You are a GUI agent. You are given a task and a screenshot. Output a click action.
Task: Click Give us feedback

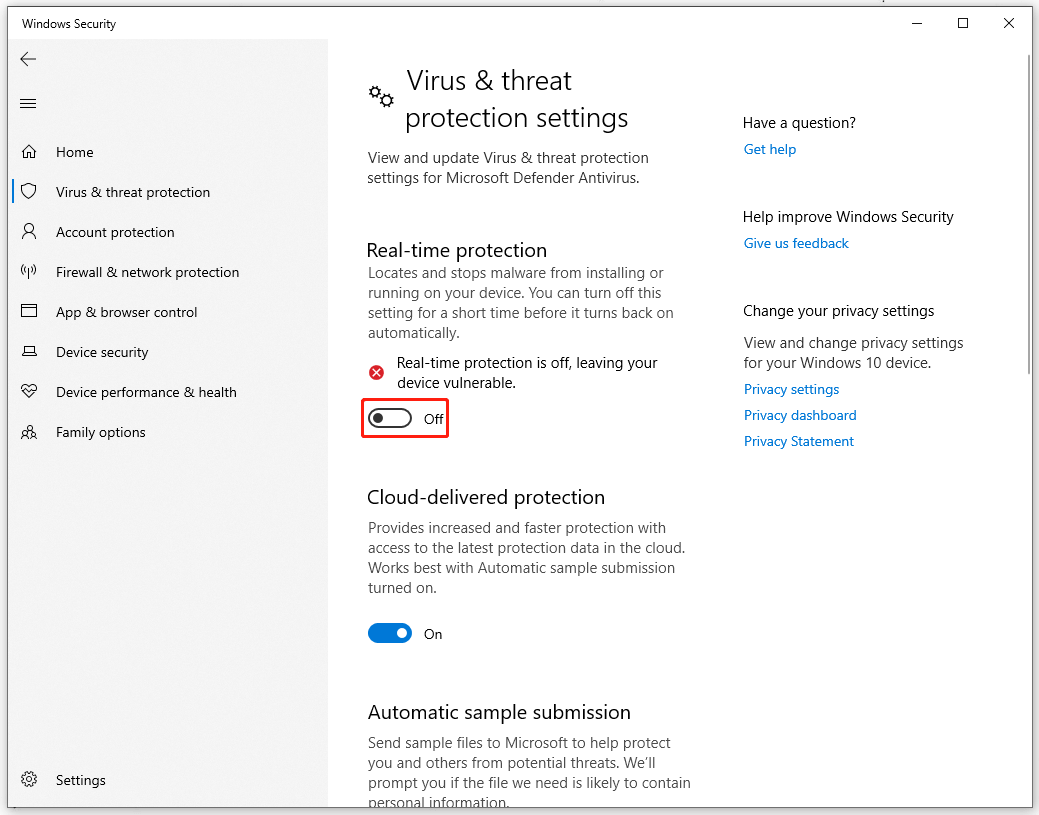(796, 242)
